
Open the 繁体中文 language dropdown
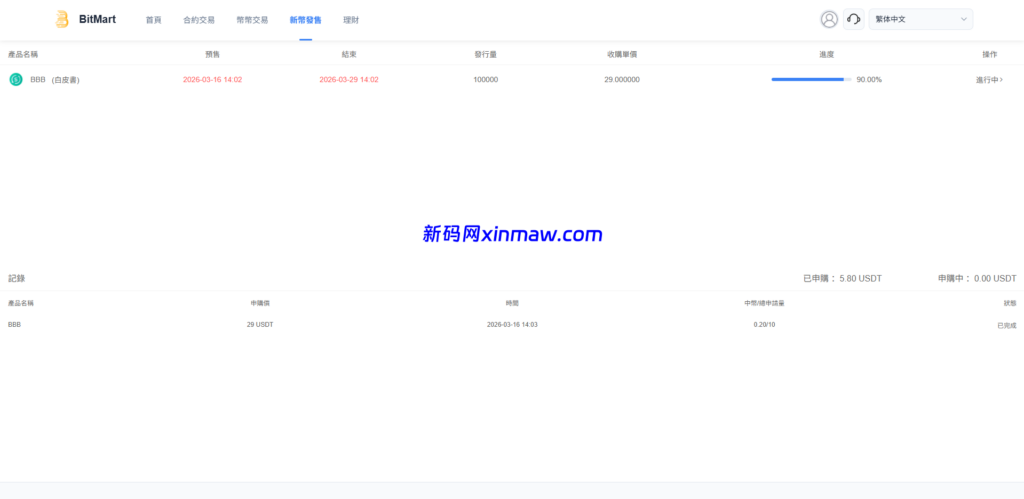[921, 20]
